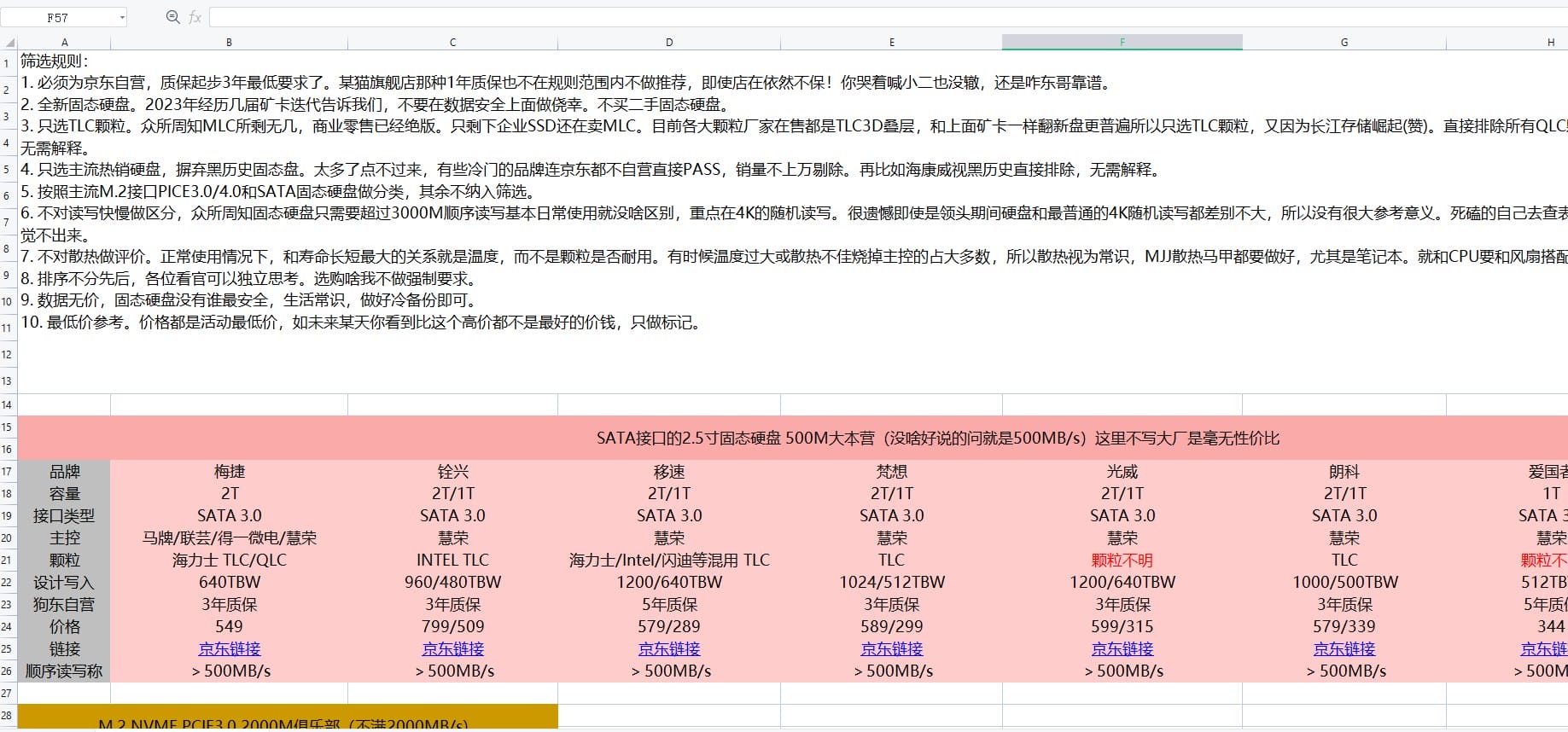The image size is (1568, 732).
Task: Click the 顺序读写称 label cell
Action: tap(64, 671)
